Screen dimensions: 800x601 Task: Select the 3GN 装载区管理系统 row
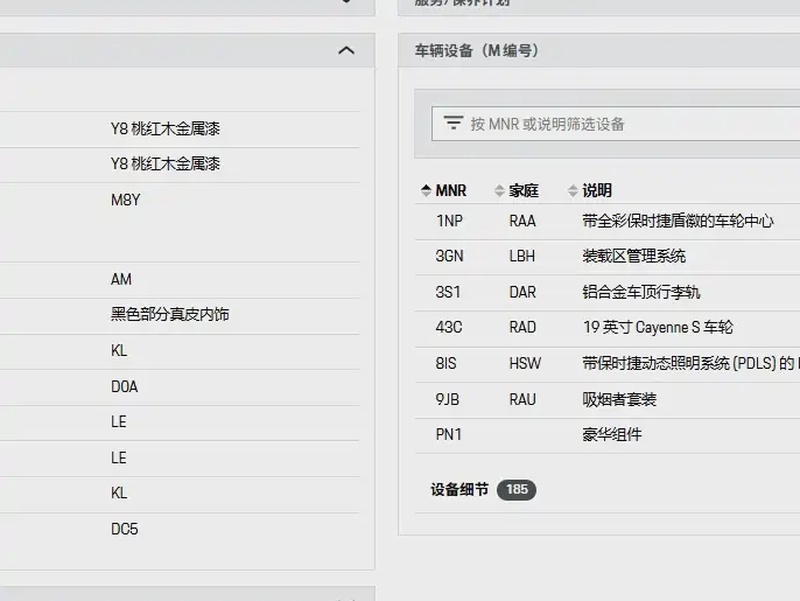pyautogui.click(x=600, y=256)
